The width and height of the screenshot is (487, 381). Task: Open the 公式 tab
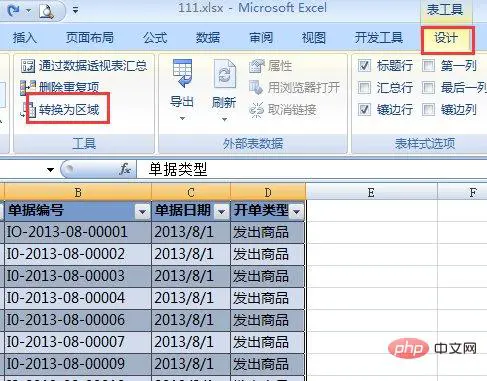tap(155, 38)
